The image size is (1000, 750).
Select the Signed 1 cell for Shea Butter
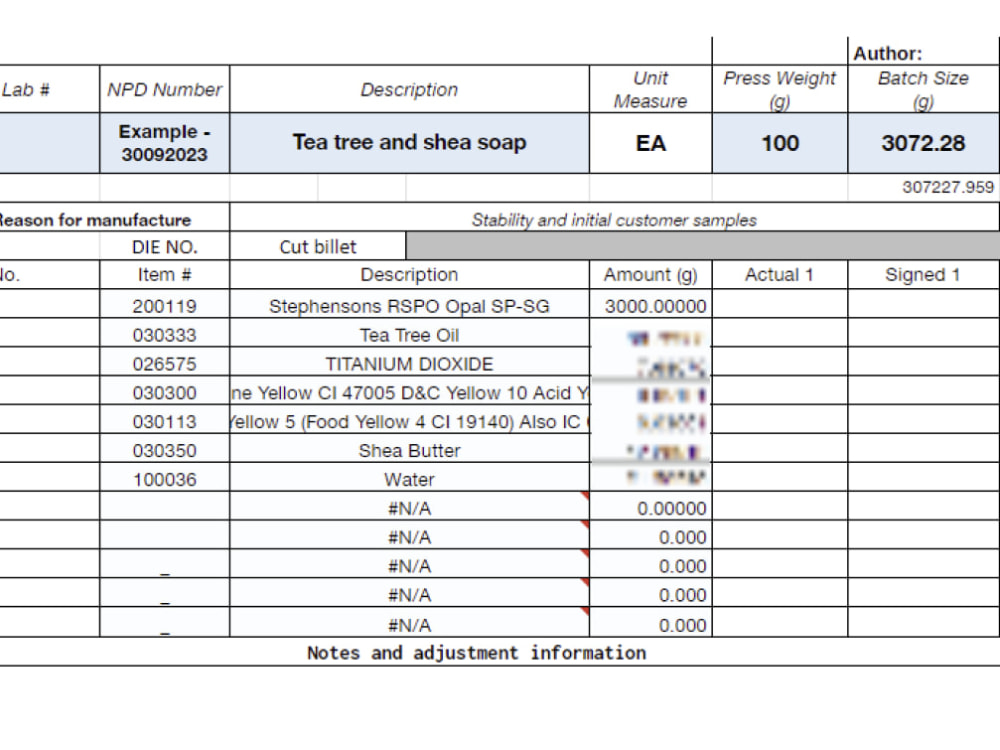click(923, 450)
